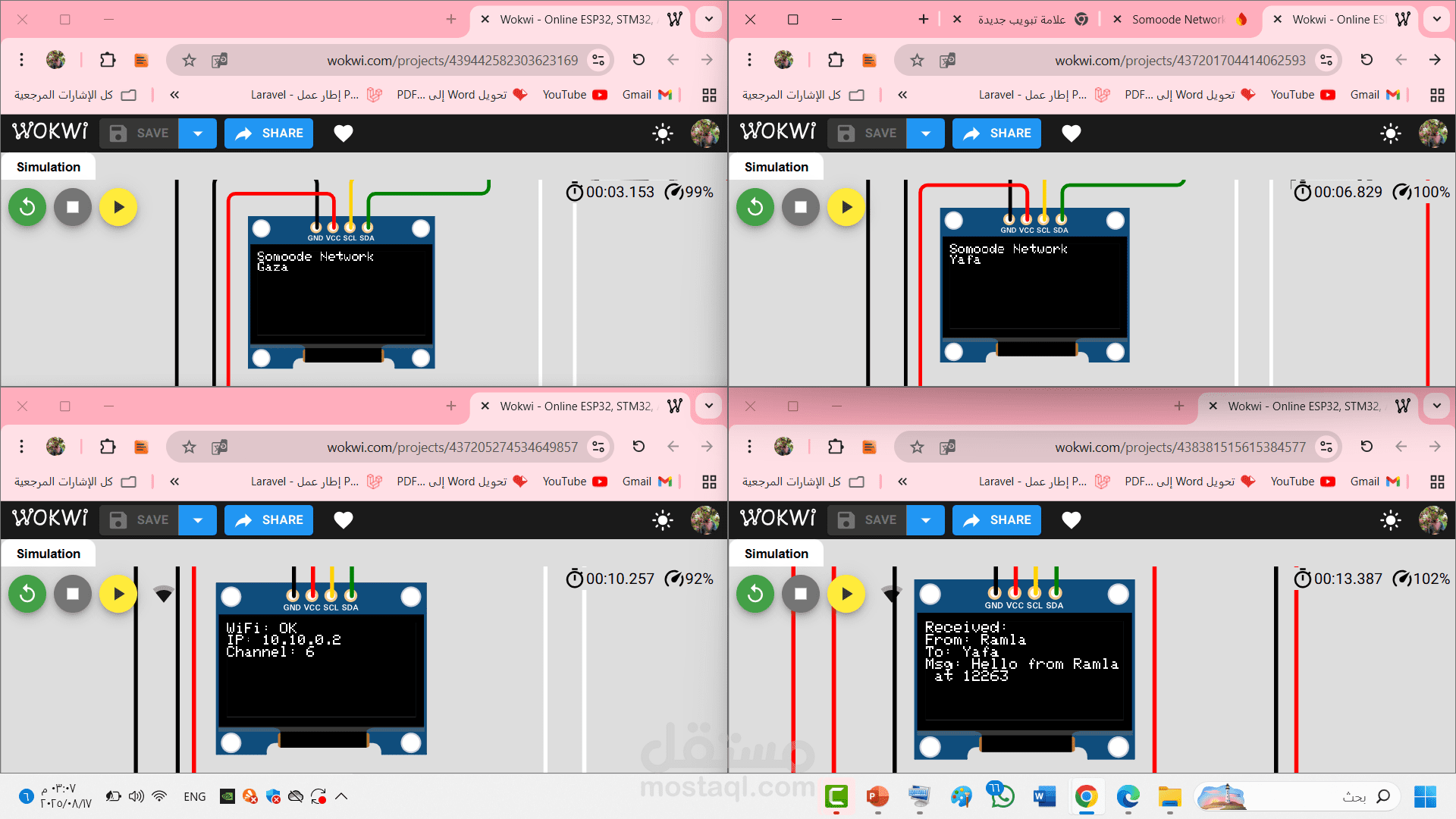Stop simulation showing WiFi OK display

[x=73, y=594]
